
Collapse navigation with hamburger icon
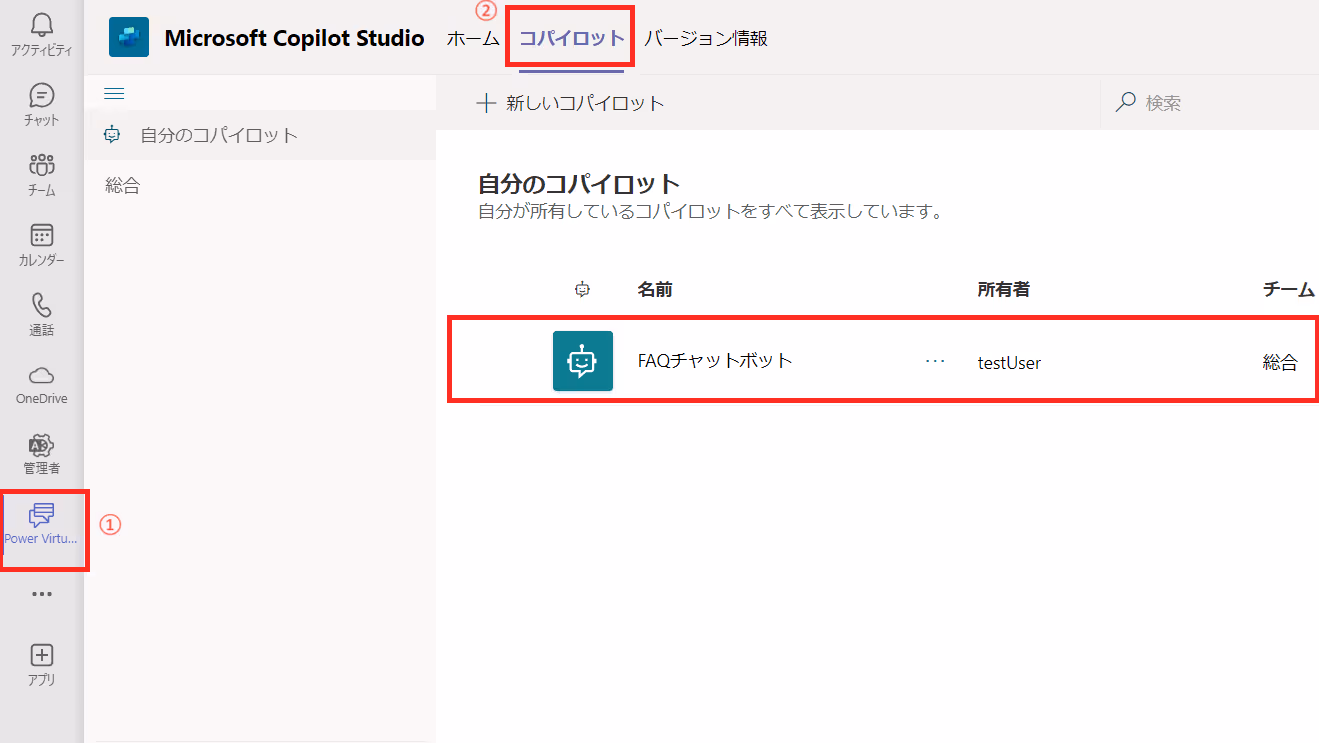[x=114, y=94]
